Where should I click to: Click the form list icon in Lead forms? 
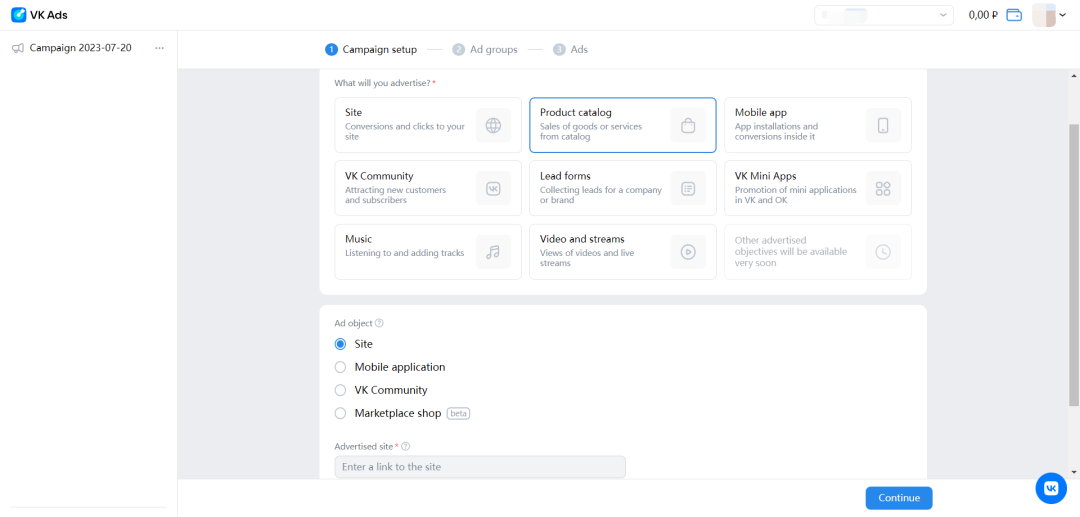tap(688, 189)
